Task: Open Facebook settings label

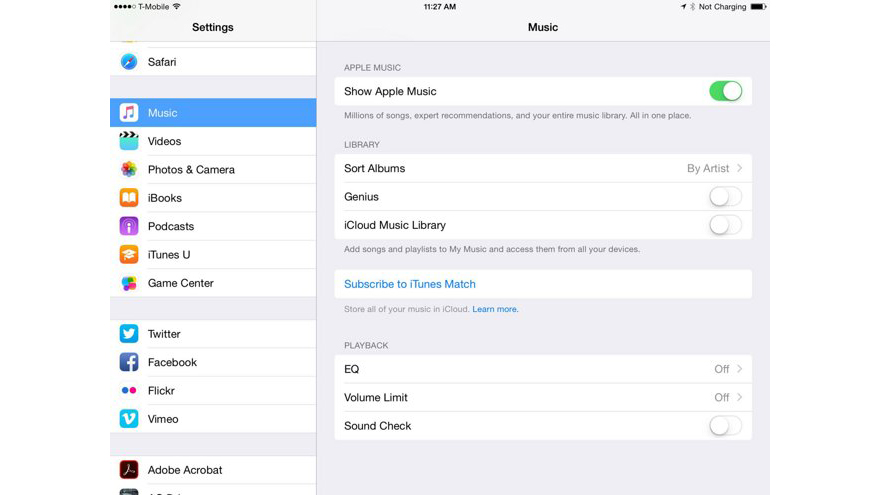Action: pos(172,362)
